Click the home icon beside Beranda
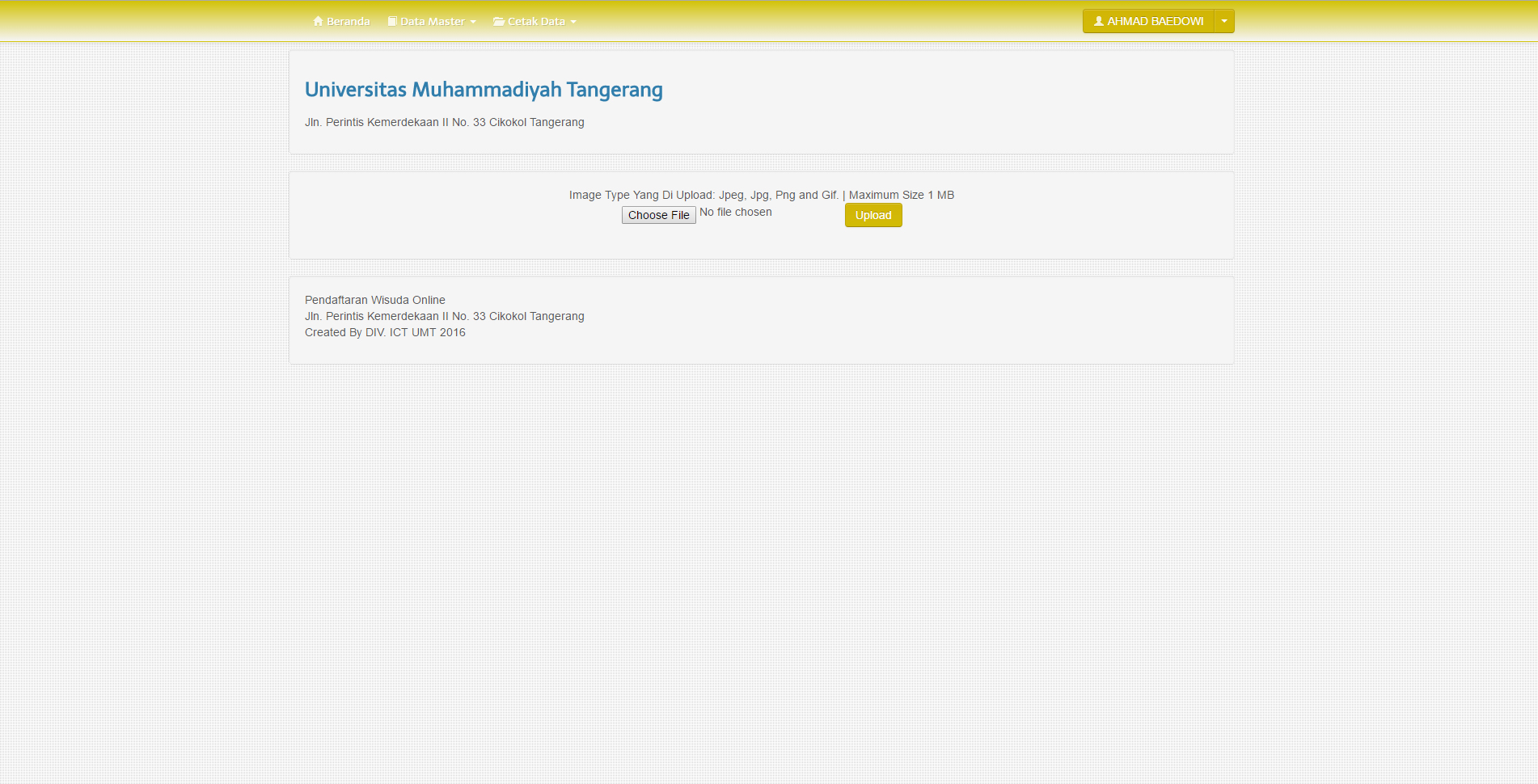The height and width of the screenshot is (784, 1538). (318, 21)
